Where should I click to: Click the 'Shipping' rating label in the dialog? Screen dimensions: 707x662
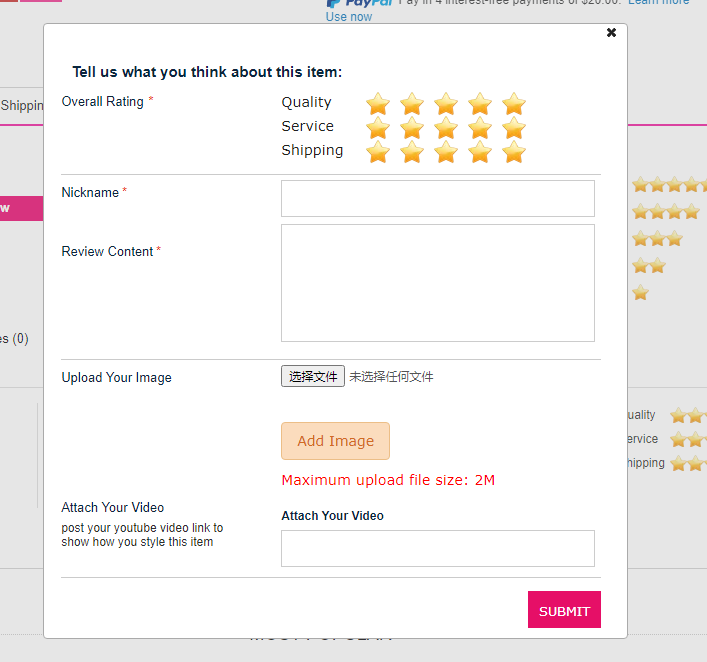pyautogui.click(x=312, y=151)
